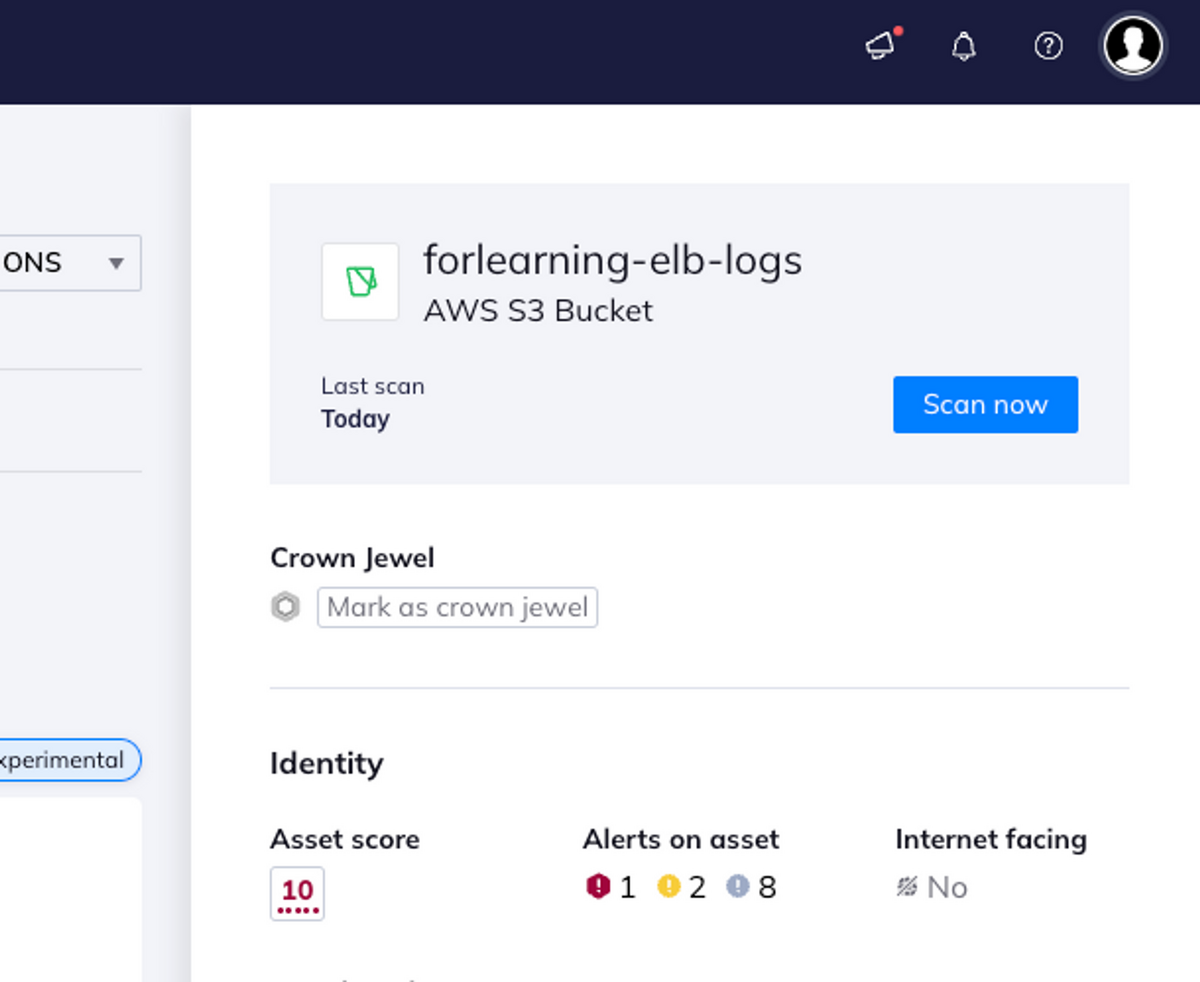1200x982 pixels.
Task: Click the critical alerts count 1
Action: click(x=627, y=887)
